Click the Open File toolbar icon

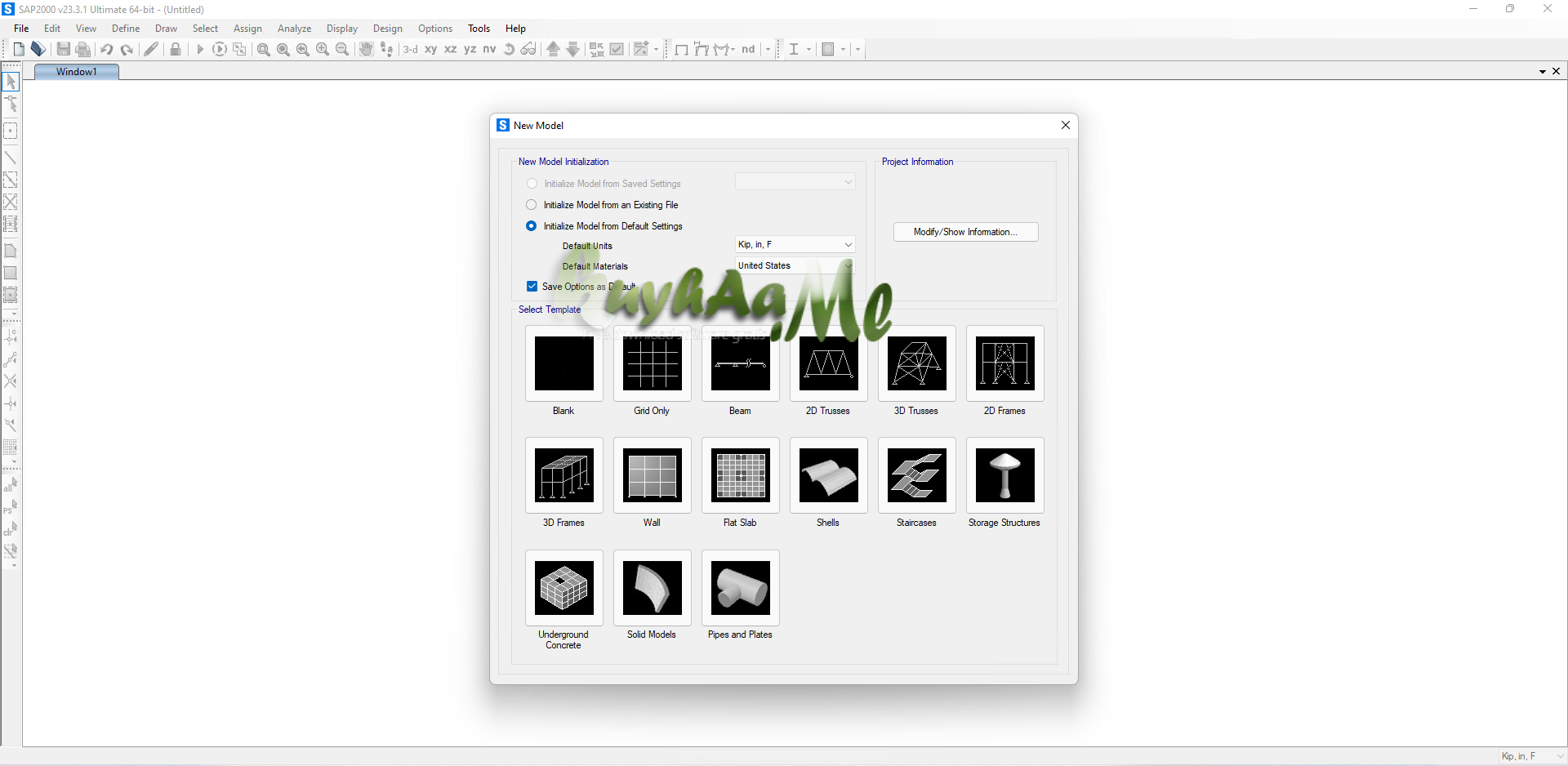[x=38, y=49]
